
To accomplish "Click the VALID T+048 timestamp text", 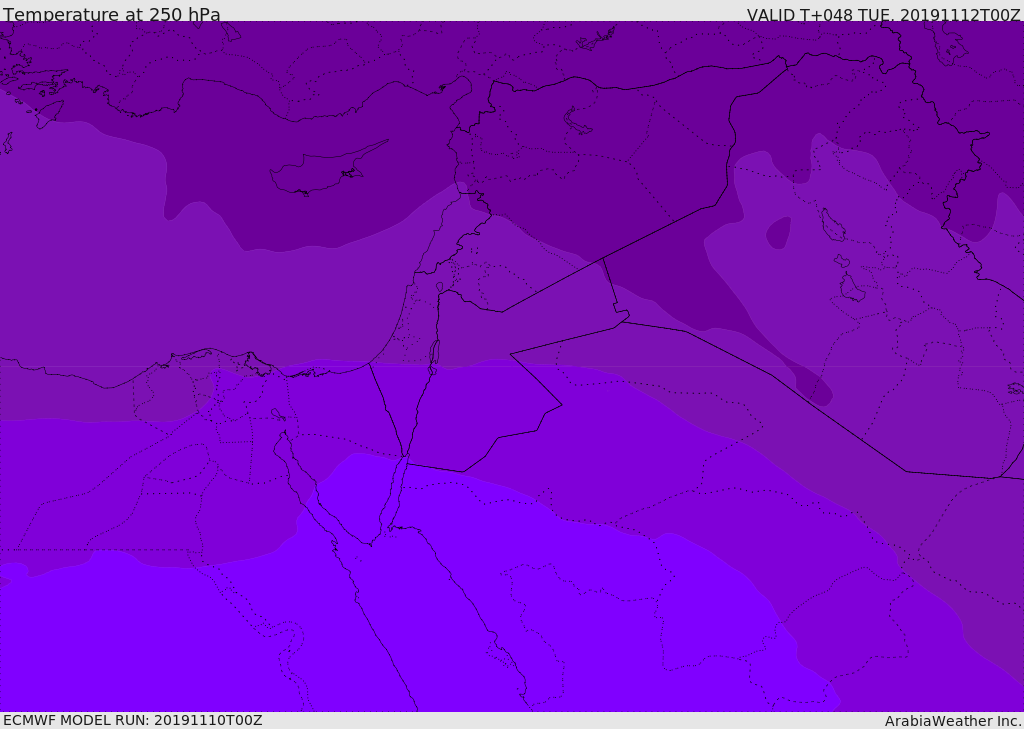I will [x=883, y=15].
